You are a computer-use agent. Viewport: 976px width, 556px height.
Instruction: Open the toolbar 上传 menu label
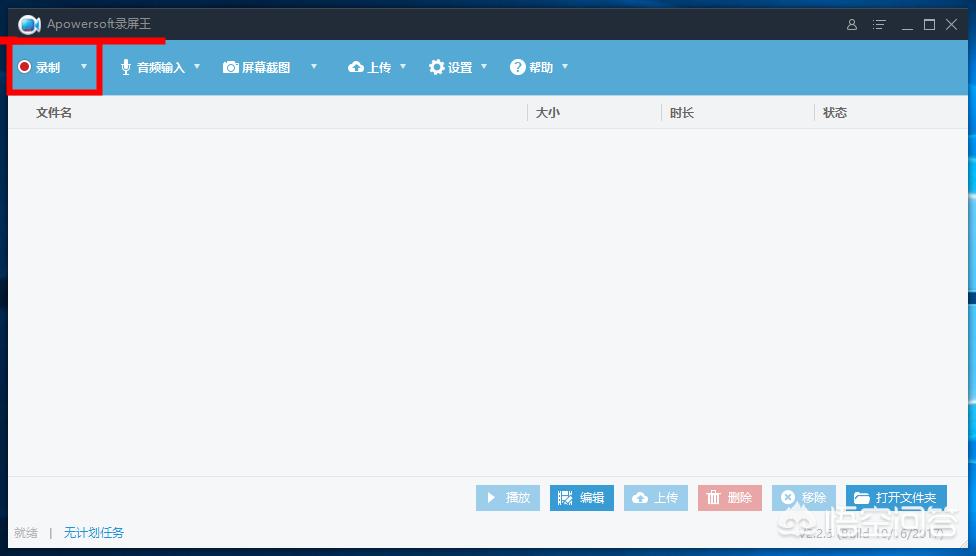(379, 67)
